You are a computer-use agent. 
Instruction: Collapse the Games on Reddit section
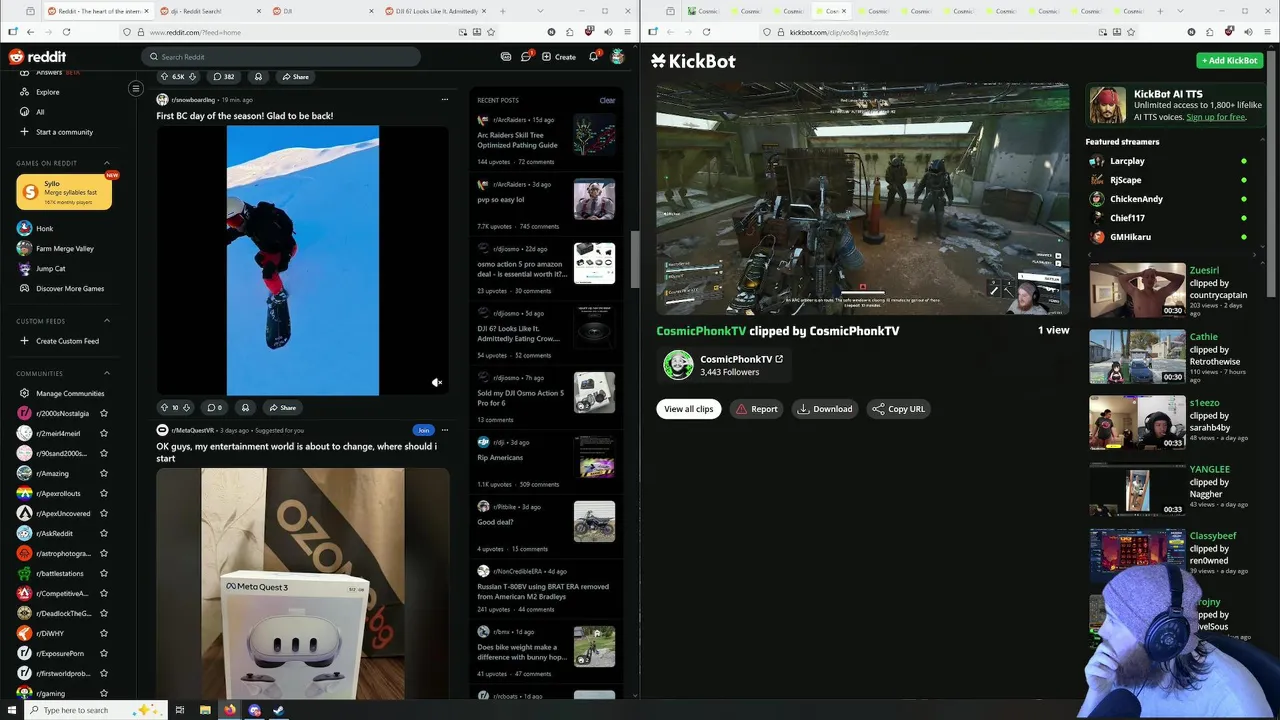coord(107,163)
